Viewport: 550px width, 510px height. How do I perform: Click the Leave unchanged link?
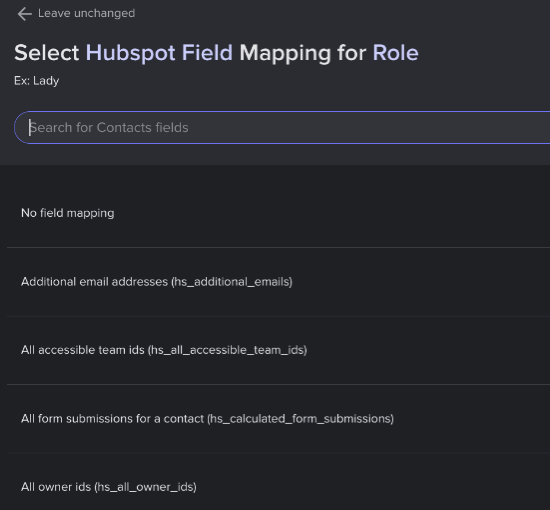pyautogui.click(x=86, y=13)
